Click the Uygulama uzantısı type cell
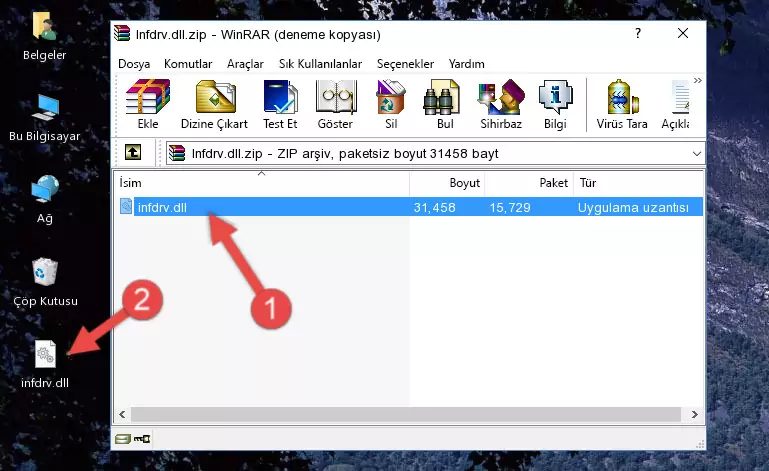769x471 pixels. [x=633, y=207]
